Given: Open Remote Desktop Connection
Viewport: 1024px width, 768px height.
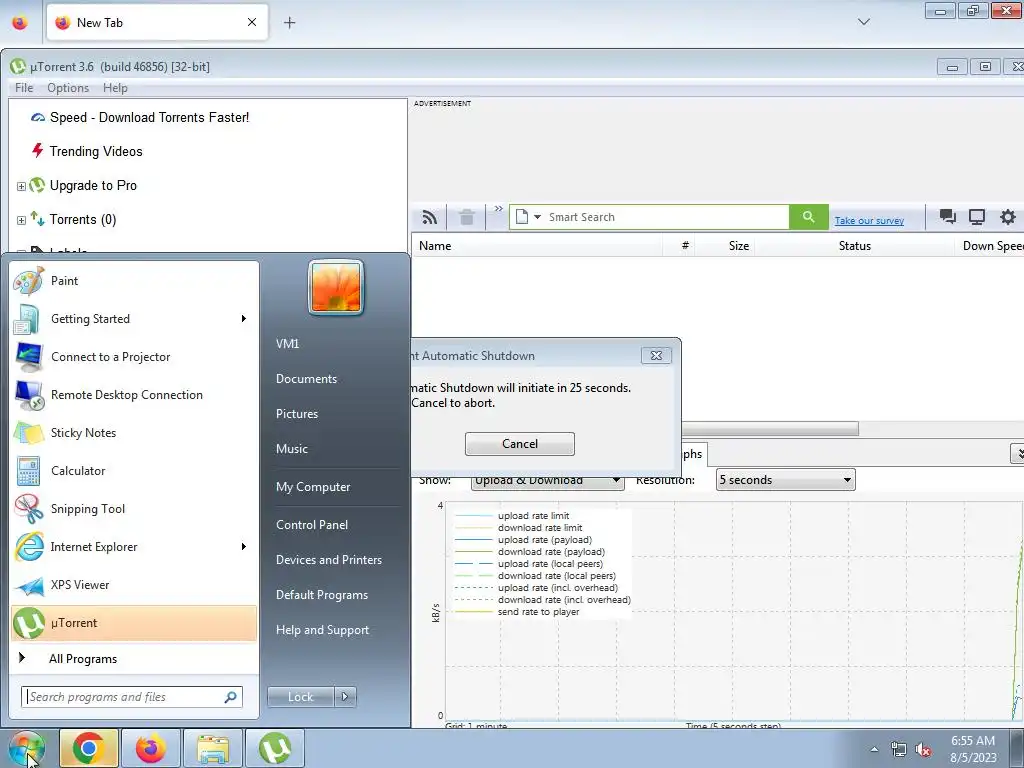Looking at the screenshot, I should (134, 394).
